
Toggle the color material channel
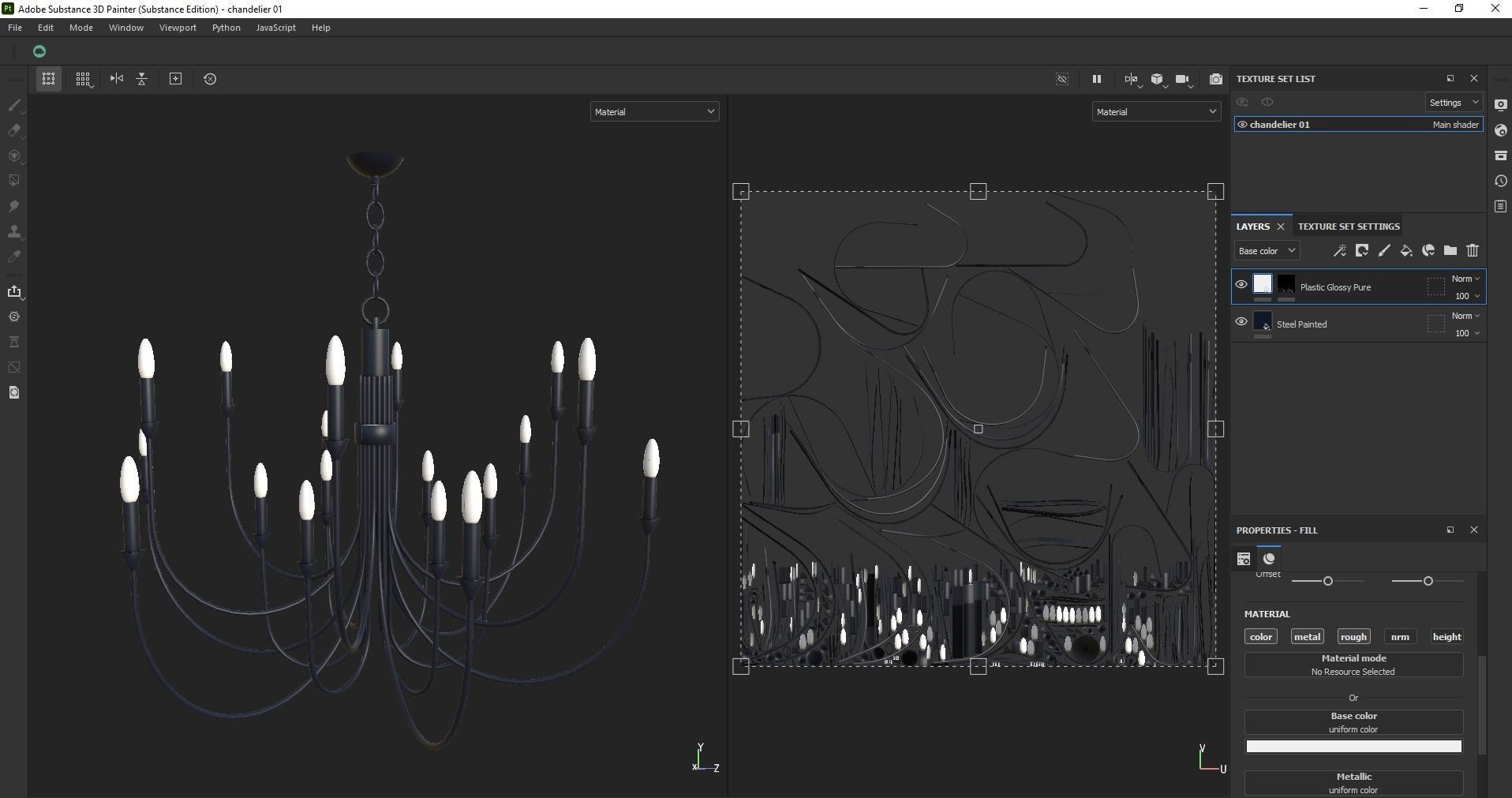[1261, 637]
